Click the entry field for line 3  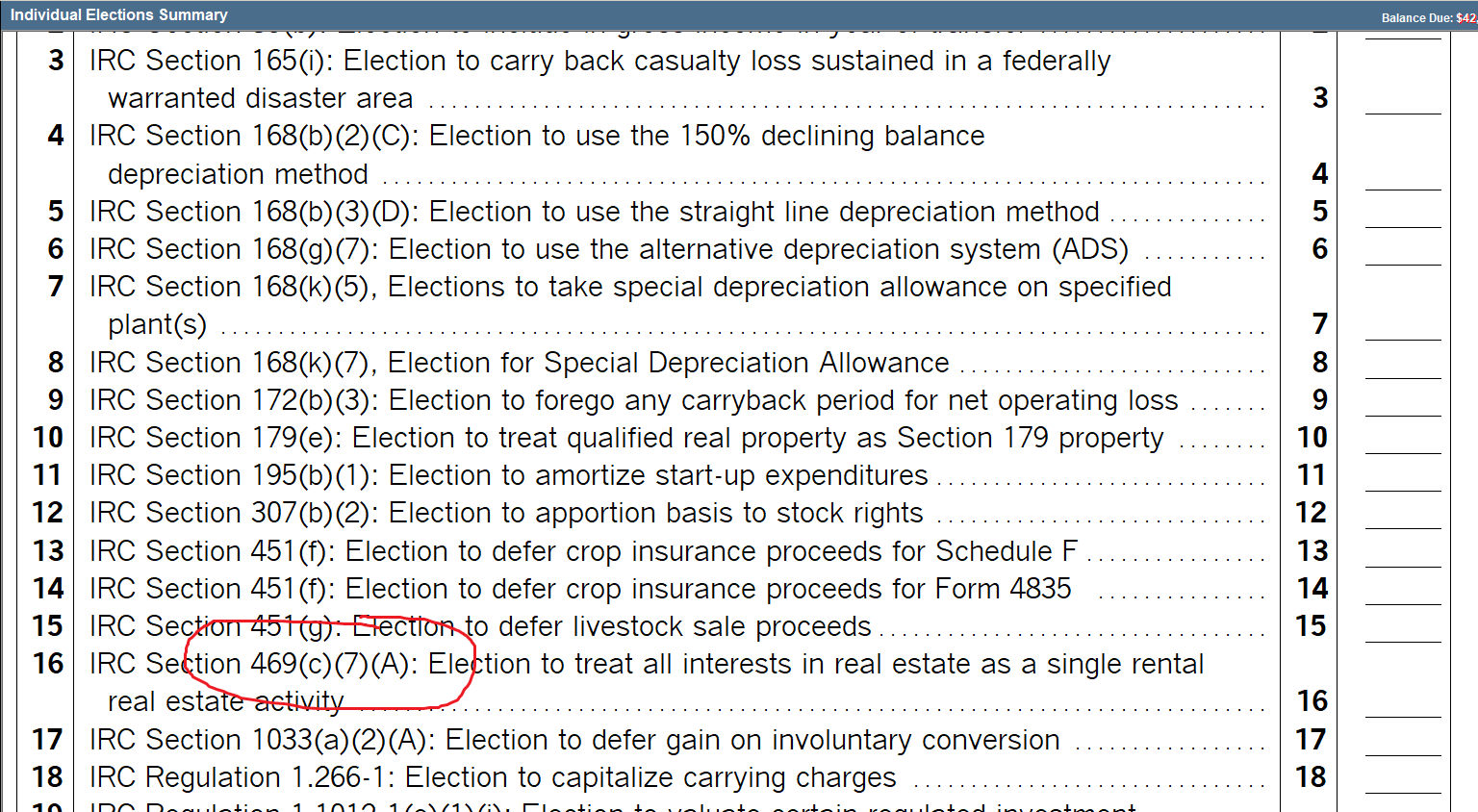coord(1403,99)
